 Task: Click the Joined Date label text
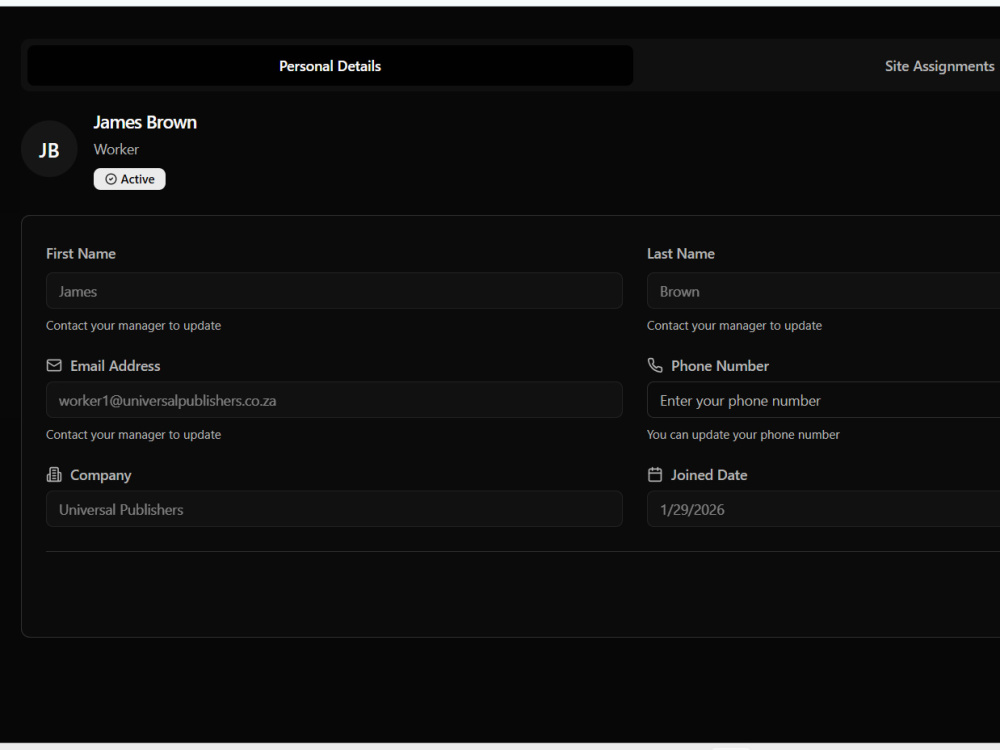tap(709, 475)
